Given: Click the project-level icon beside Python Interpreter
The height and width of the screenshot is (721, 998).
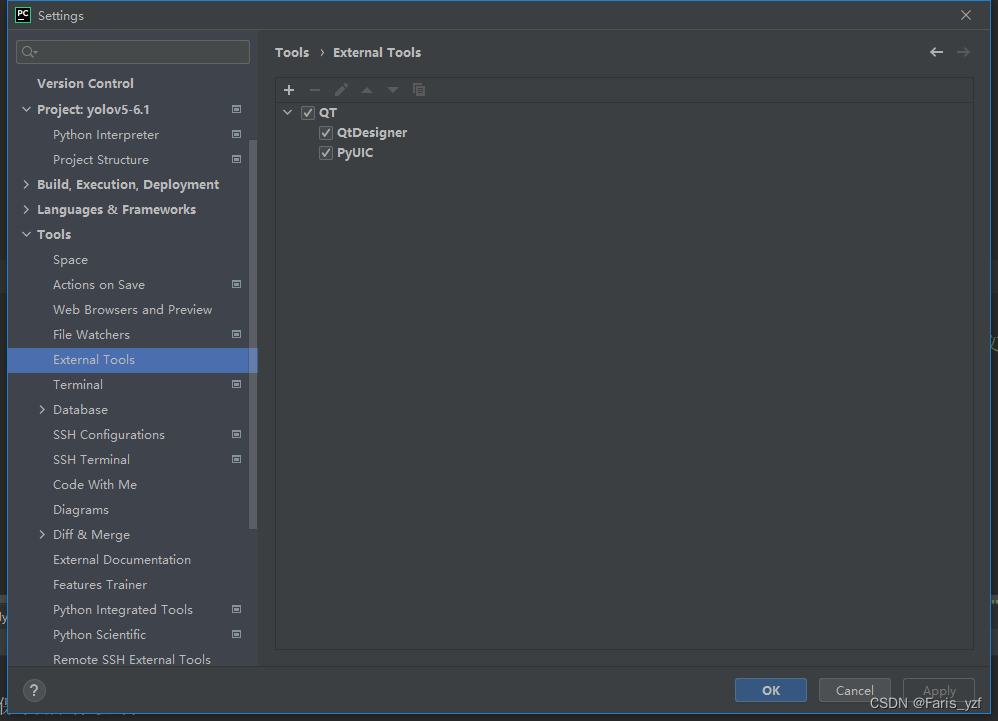Looking at the screenshot, I should coord(236,134).
